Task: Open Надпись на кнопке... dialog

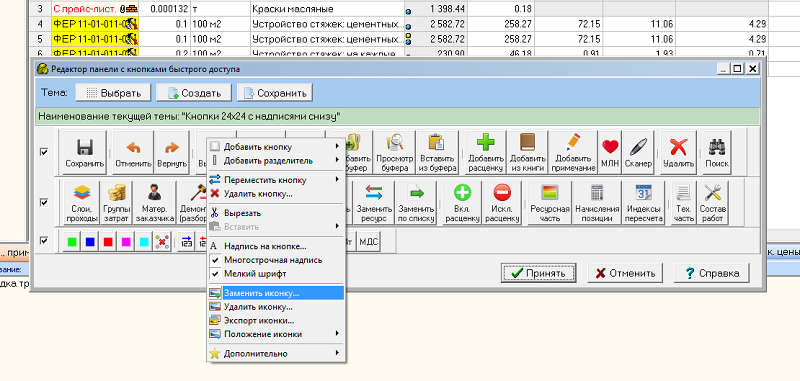Action: pos(276,246)
